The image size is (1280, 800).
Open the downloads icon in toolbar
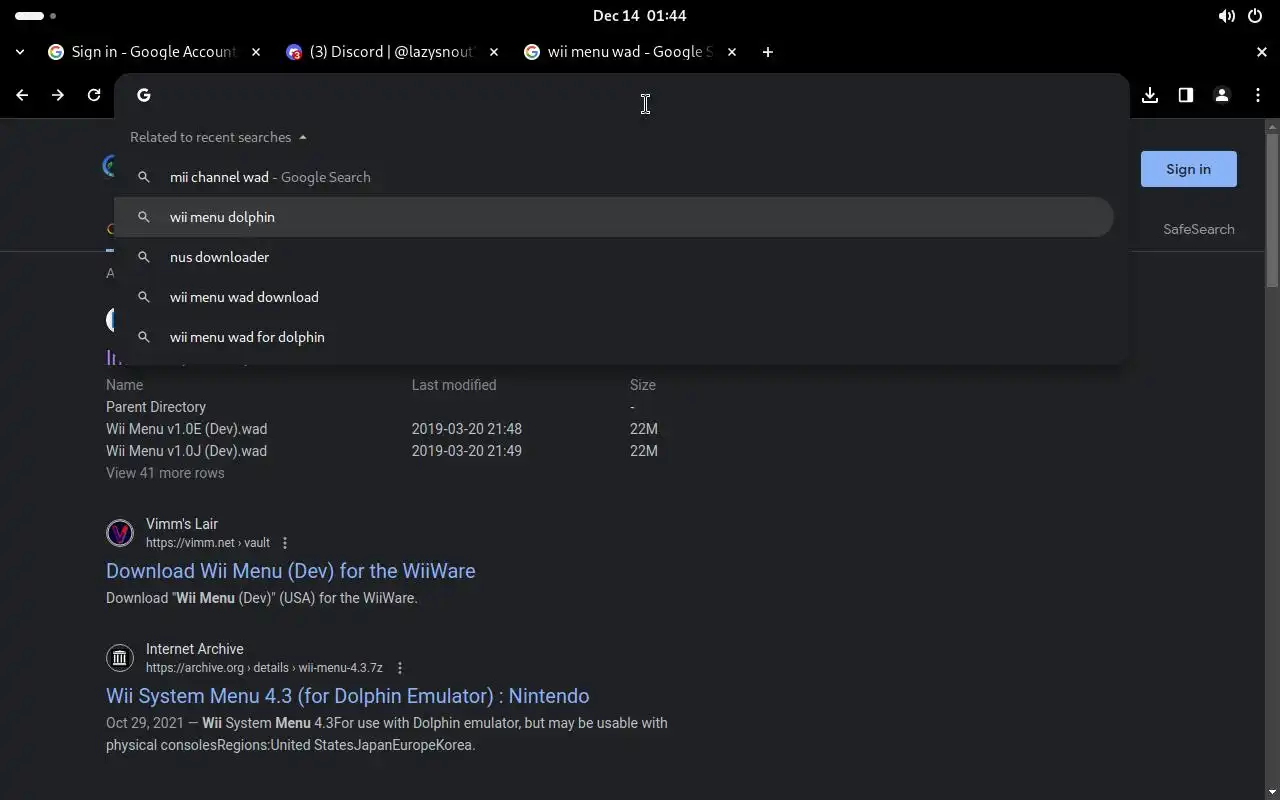click(x=1150, y=95)
